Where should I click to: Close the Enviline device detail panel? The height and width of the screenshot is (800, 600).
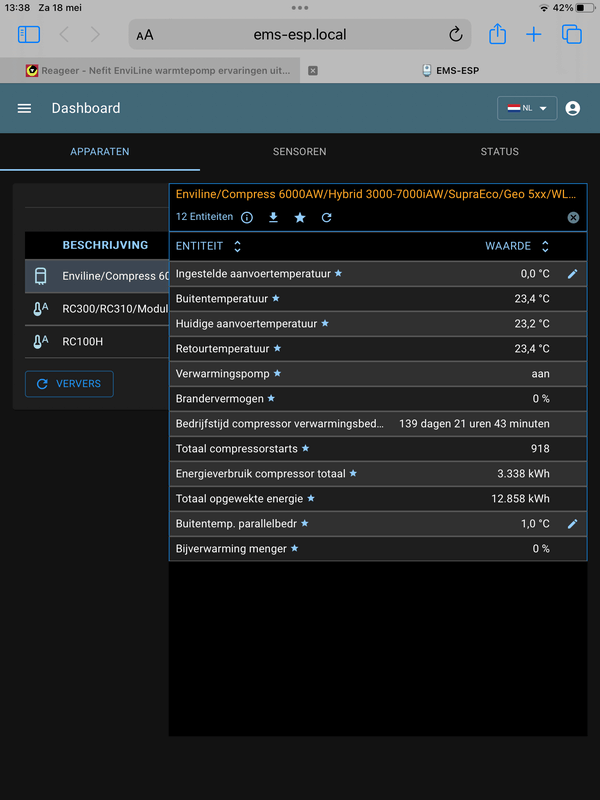pyautogui.click(x=573, y=218)
